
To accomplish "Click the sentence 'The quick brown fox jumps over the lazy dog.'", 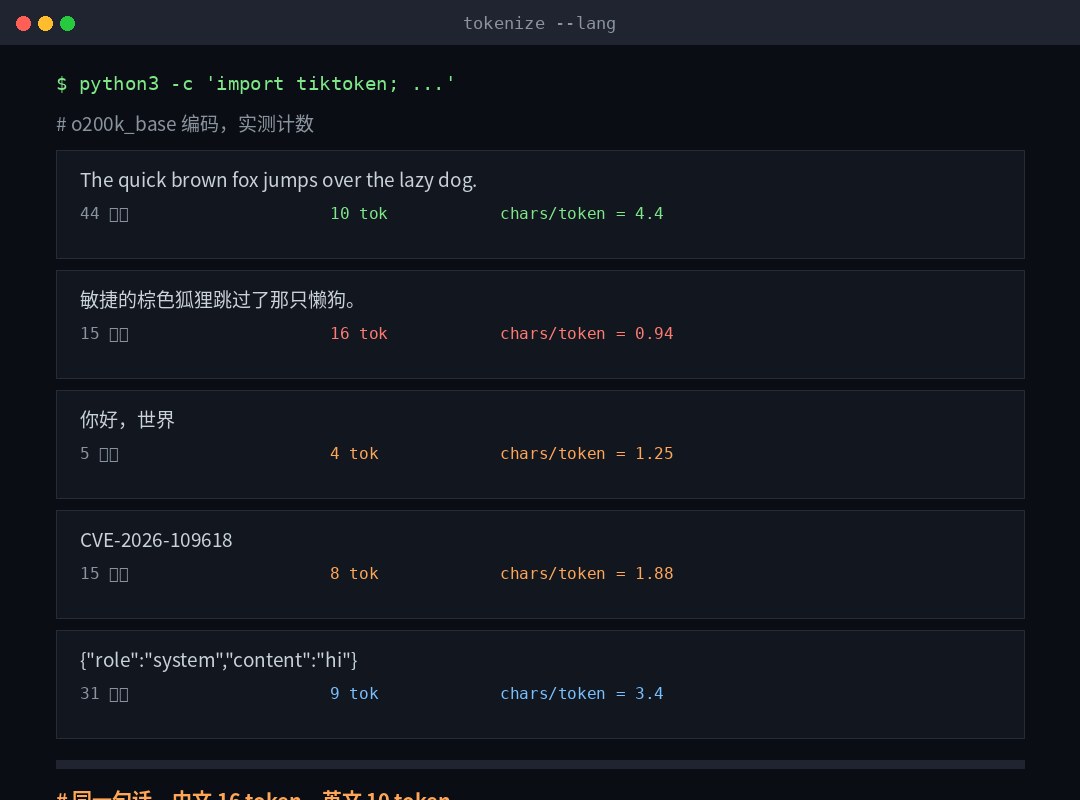I will click(278, 180).
